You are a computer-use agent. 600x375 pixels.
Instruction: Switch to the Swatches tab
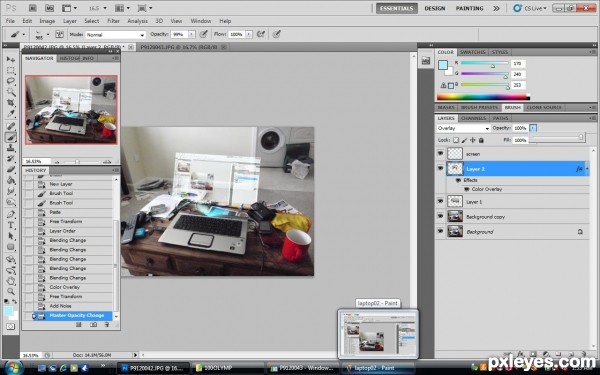pyautogui.click(x=473, y=52)
